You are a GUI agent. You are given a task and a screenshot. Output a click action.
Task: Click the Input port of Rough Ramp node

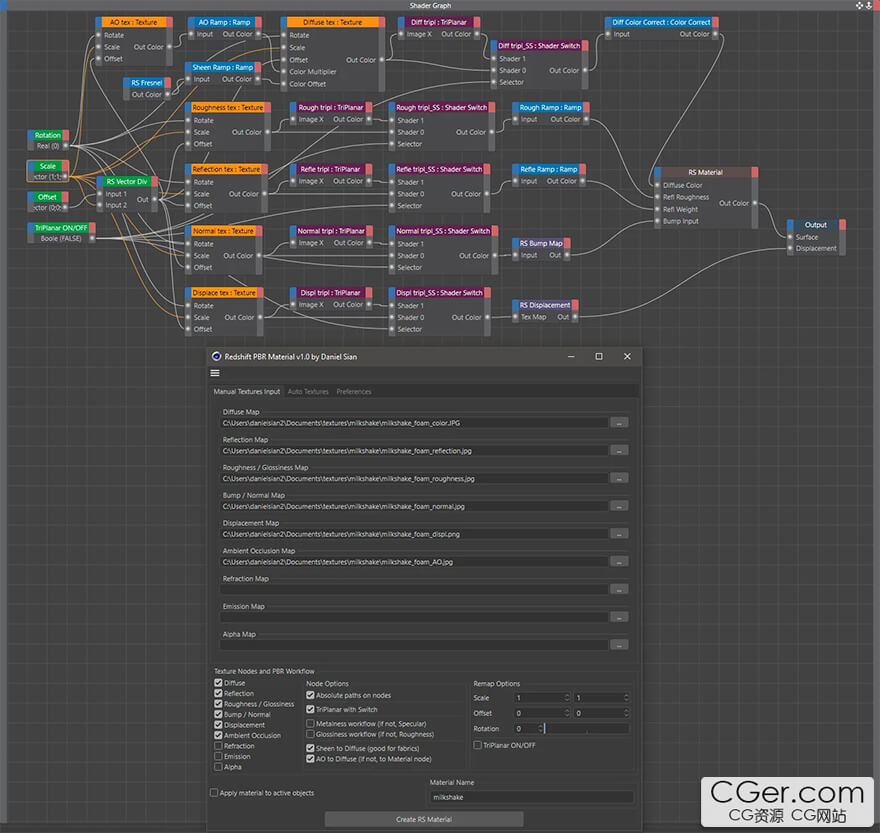click(515, 120)
